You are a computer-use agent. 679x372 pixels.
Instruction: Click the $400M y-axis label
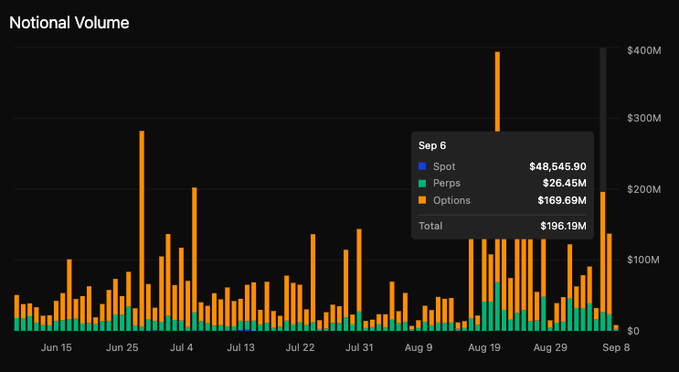(644, 51)
